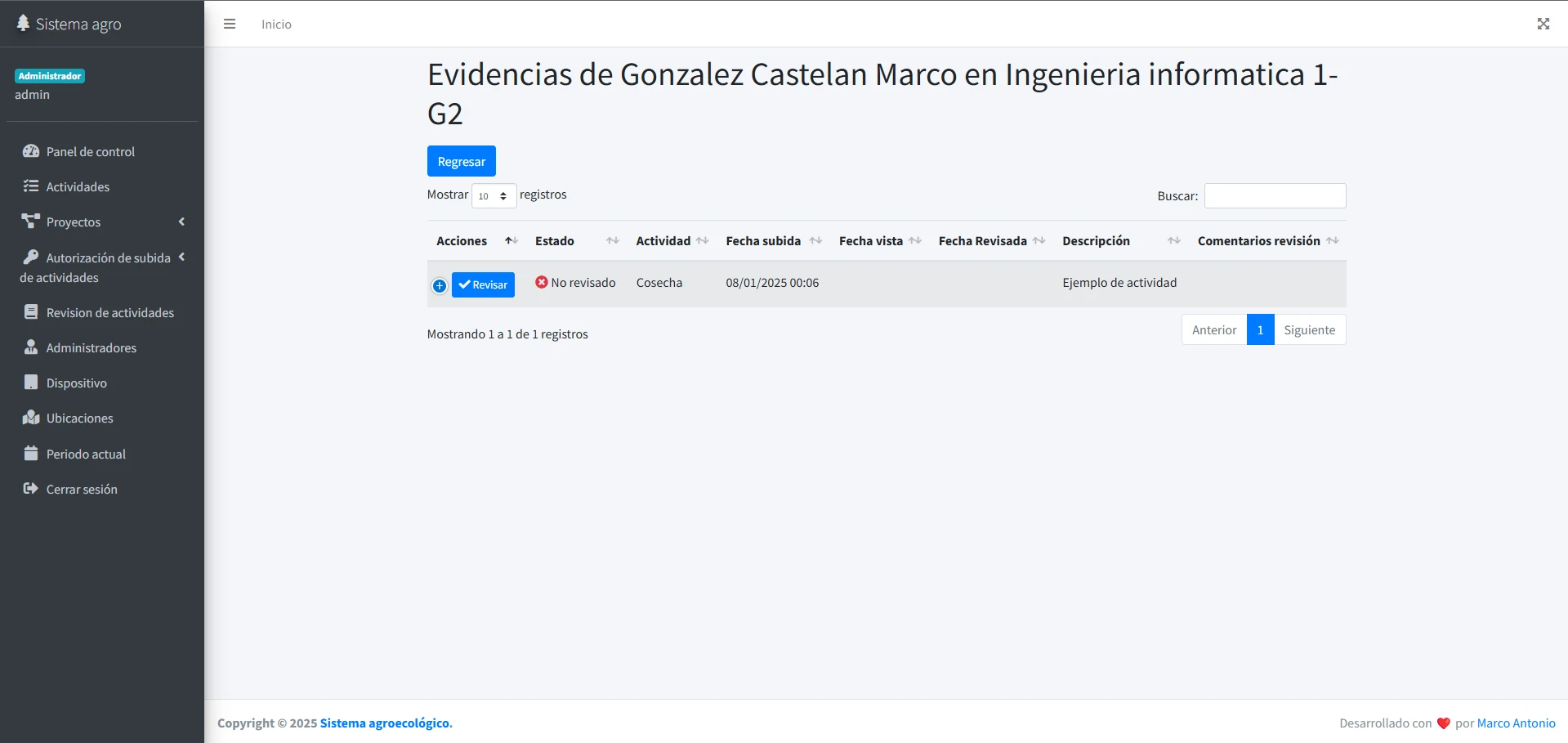
Task: Select page 1 in pagination
Action: coord(1260,329)
